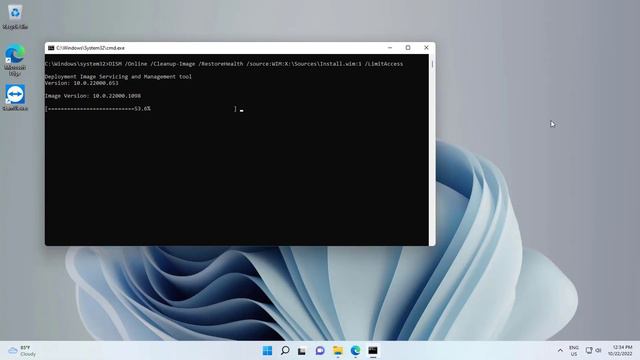This screenshot has width=640, height=360.
Task: Click the cmd.exe title bar icon
Action: 51,48
